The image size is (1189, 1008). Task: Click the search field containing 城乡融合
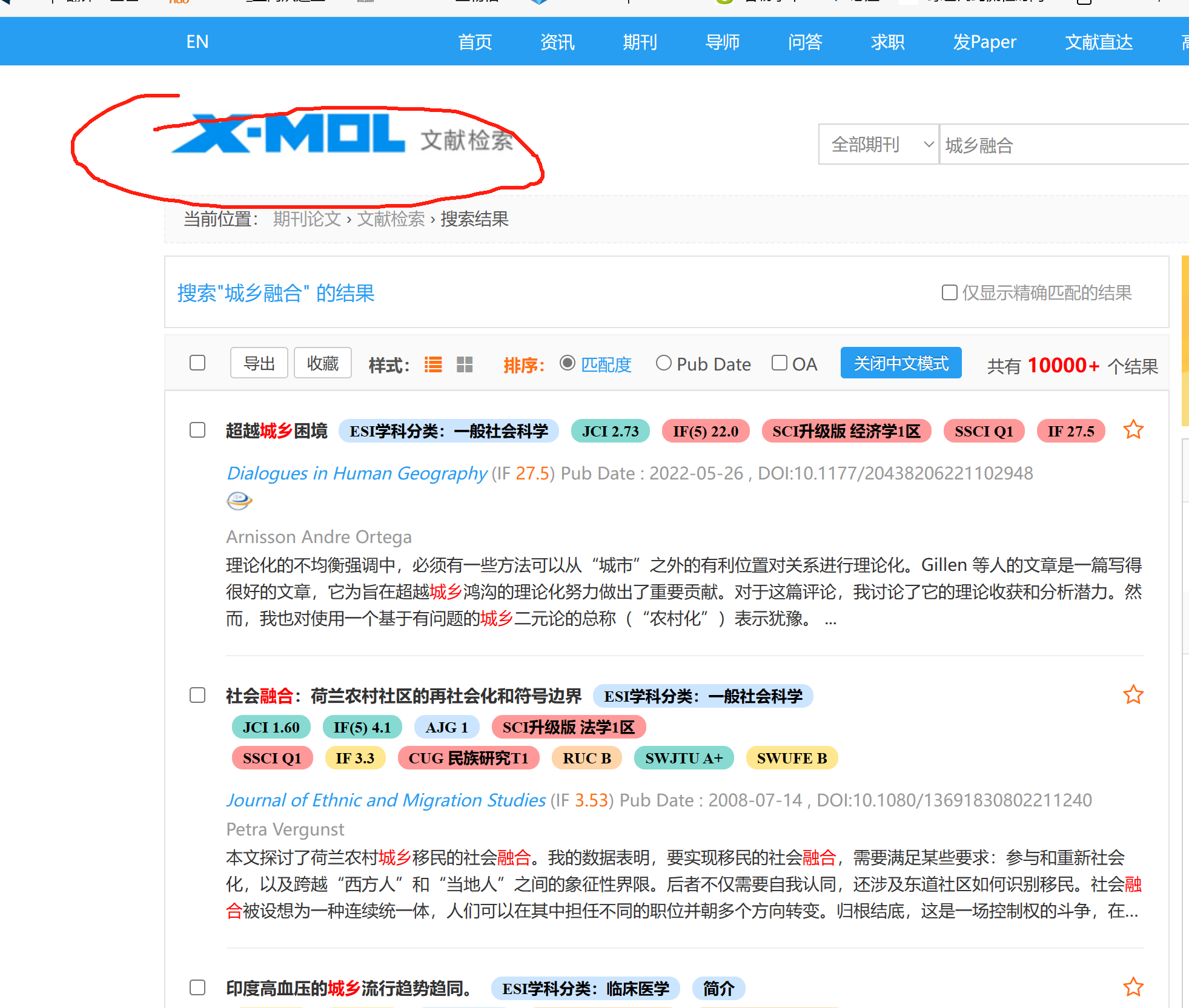coord(1060,145)
